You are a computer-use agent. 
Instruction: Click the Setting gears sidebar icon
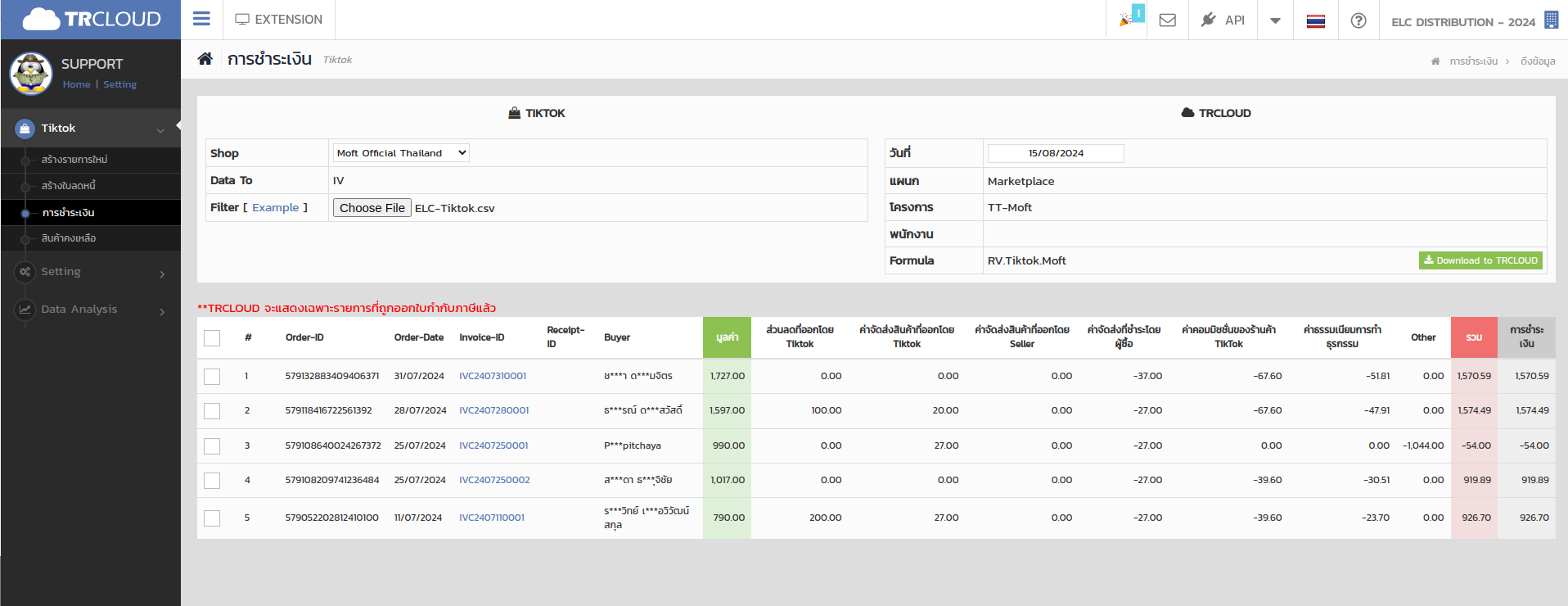(x=25, y=272)
